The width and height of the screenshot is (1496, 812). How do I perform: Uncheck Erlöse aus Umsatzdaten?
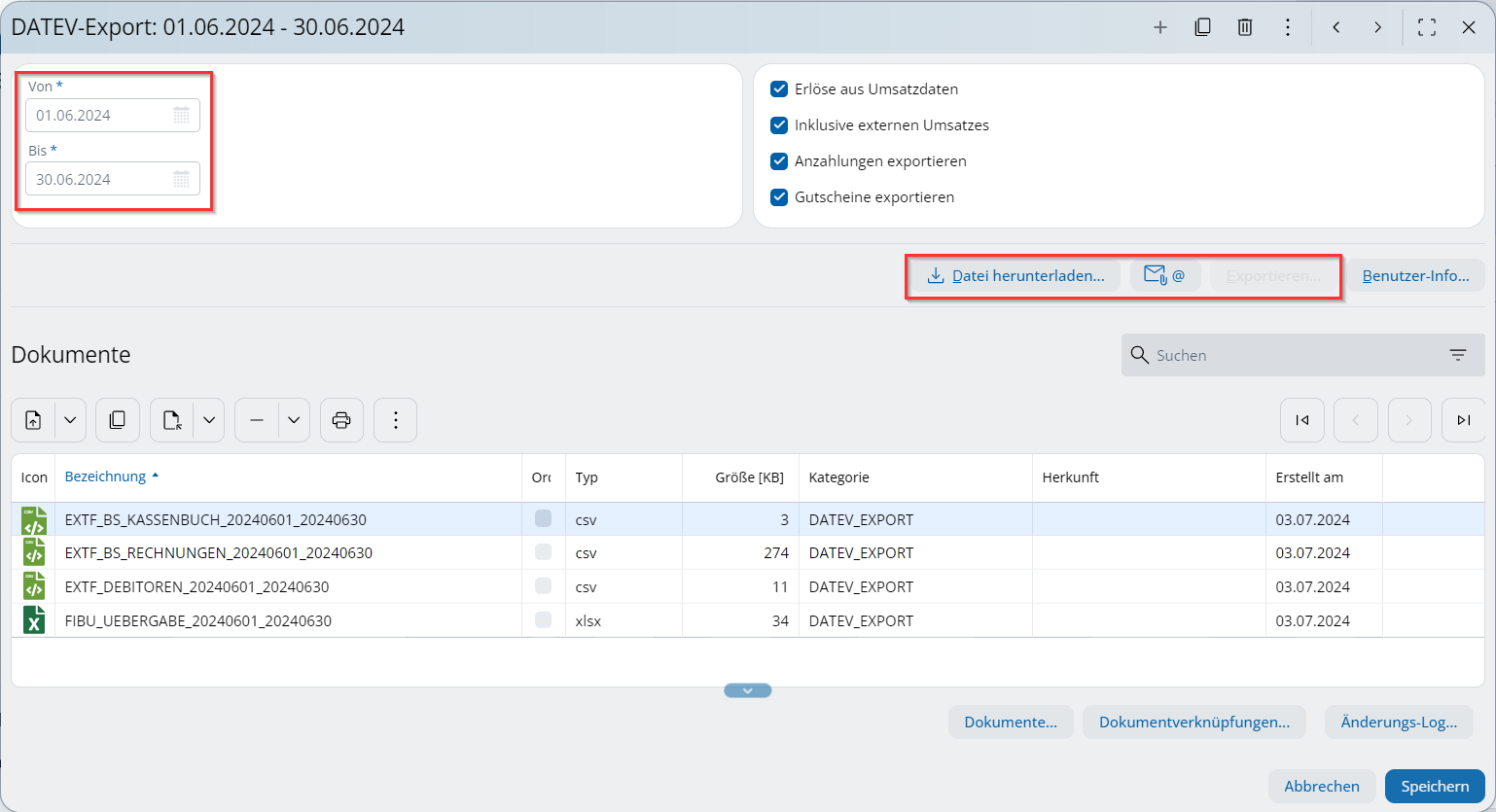[x=779, y=89]
